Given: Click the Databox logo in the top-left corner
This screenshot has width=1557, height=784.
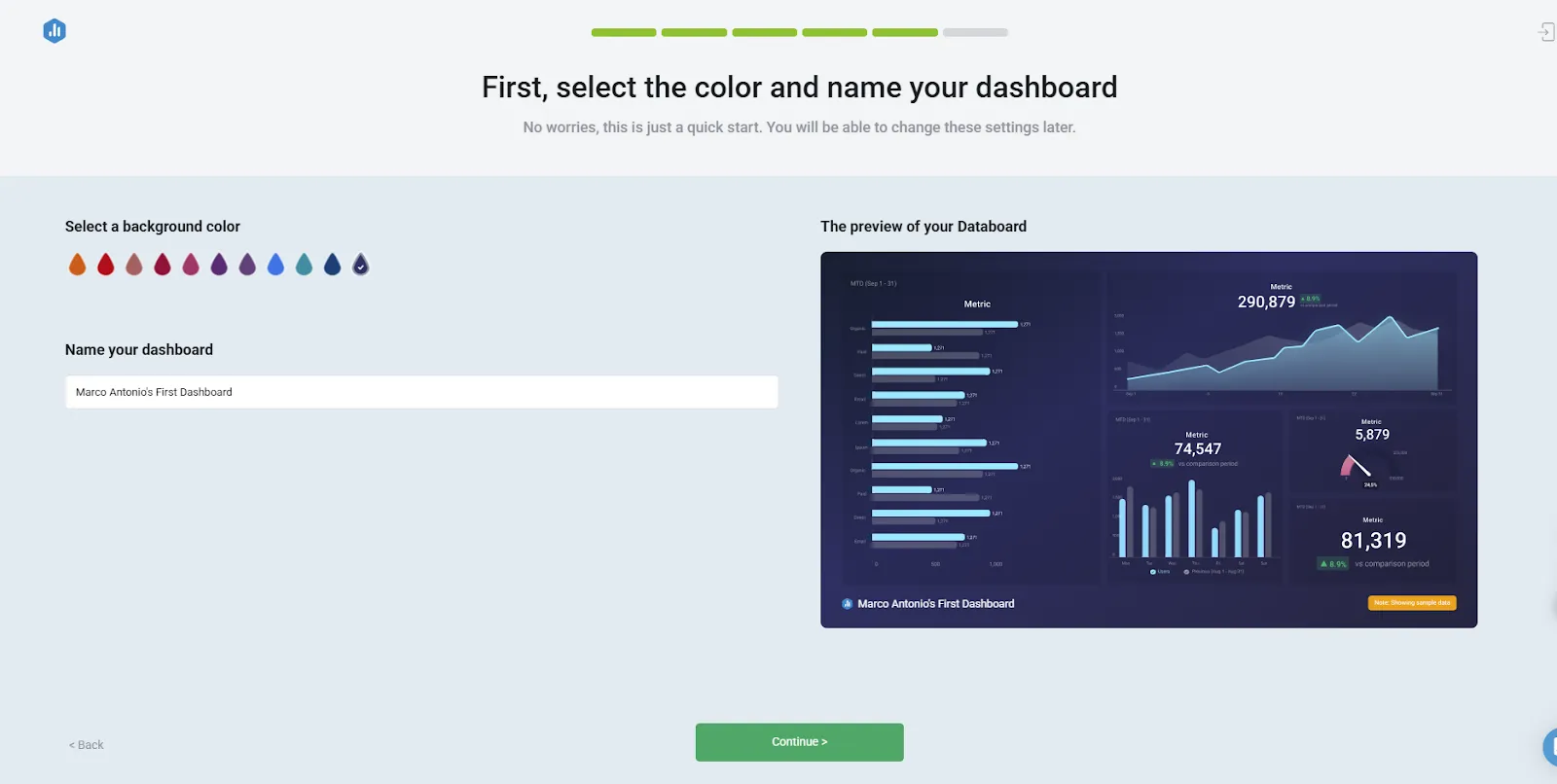Looking at the screenshot, I should [55, 30].
